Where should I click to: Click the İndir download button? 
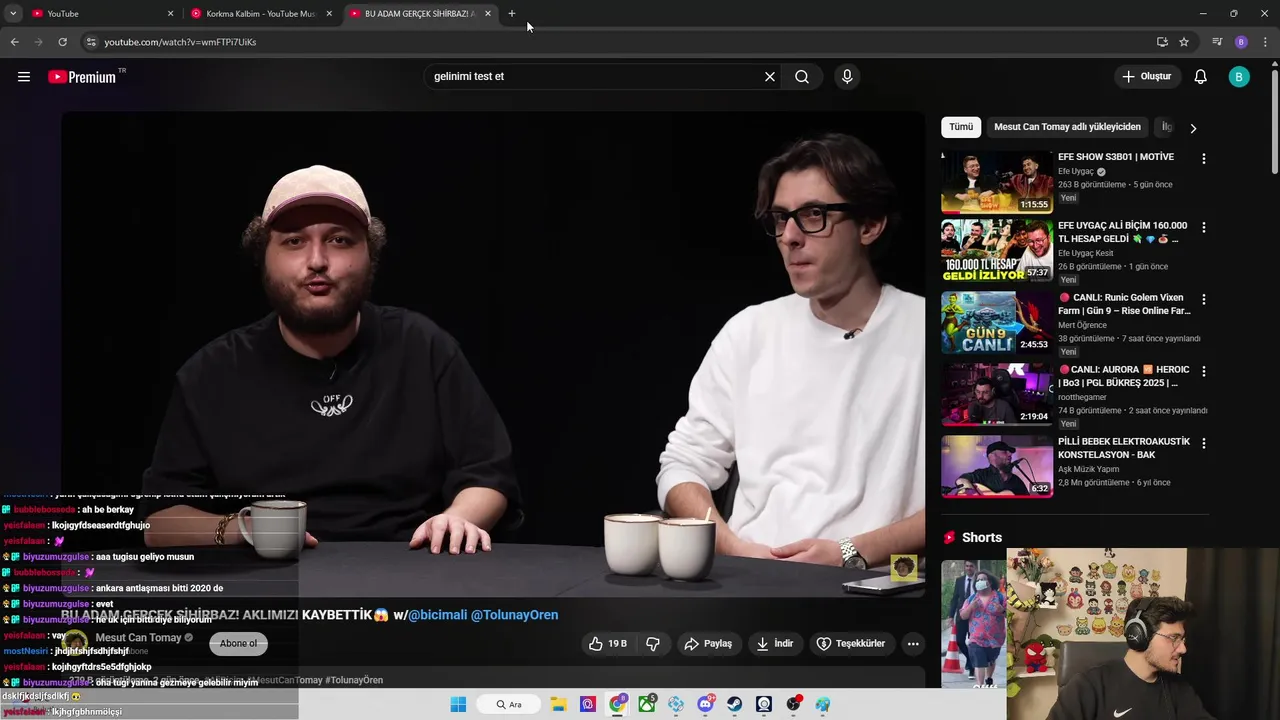[775, 644]
